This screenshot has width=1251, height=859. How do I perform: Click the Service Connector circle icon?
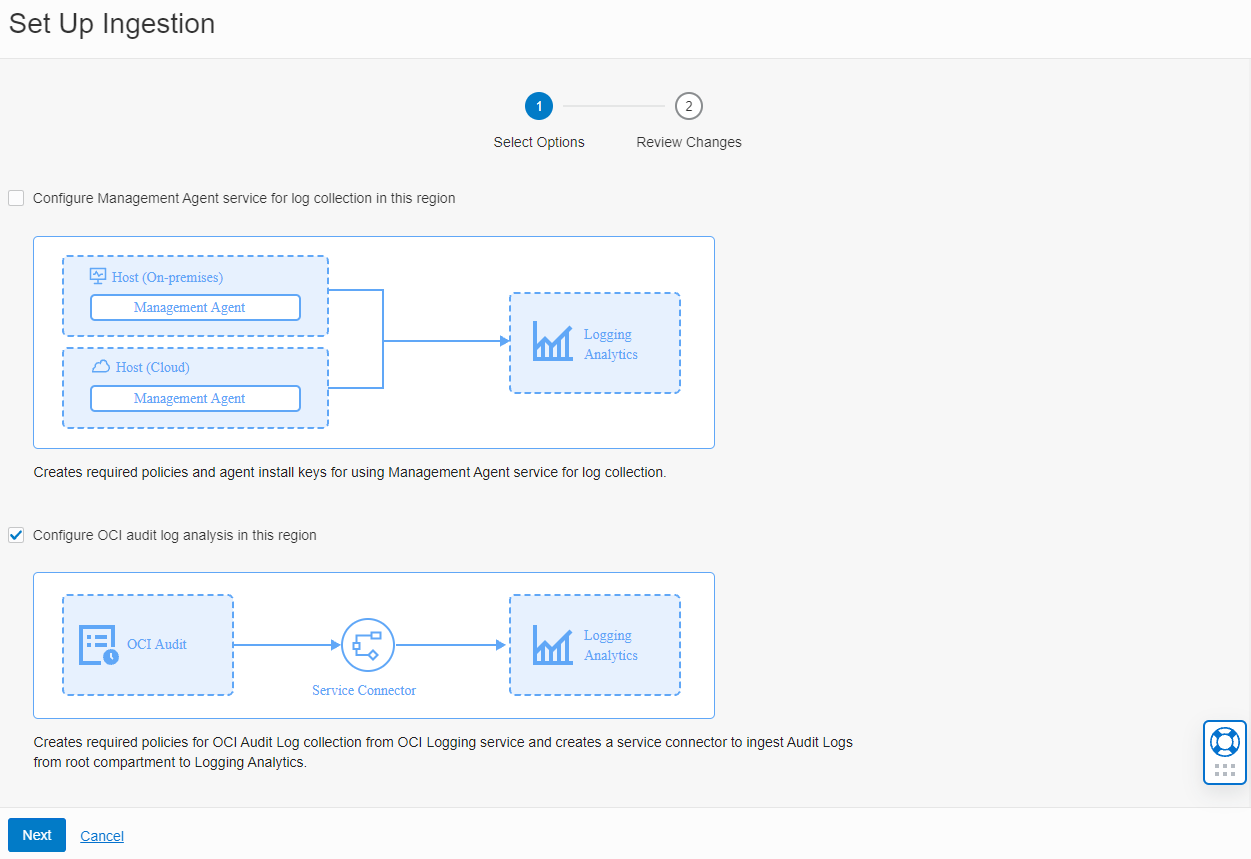[368, 645]
